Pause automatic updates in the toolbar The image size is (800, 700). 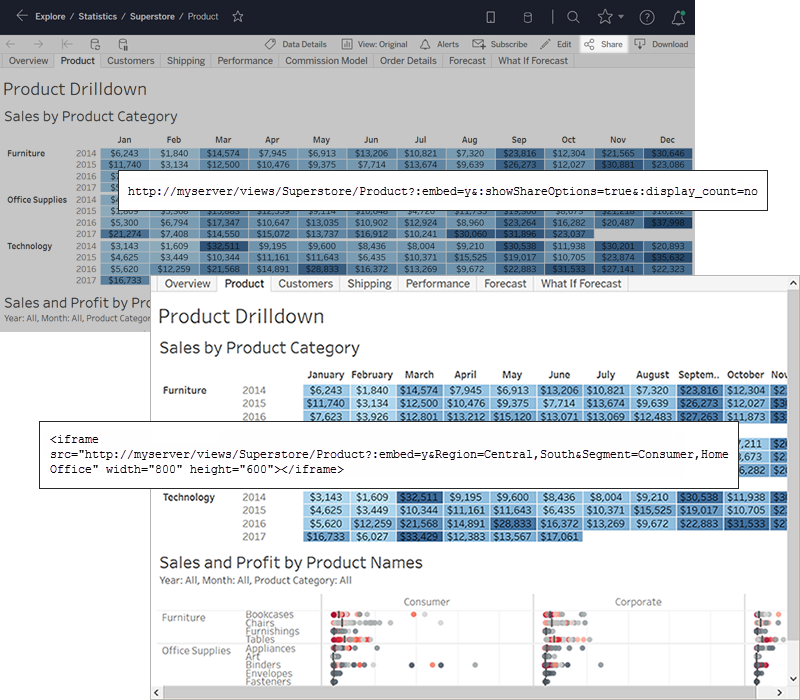[x=123, y=44]
